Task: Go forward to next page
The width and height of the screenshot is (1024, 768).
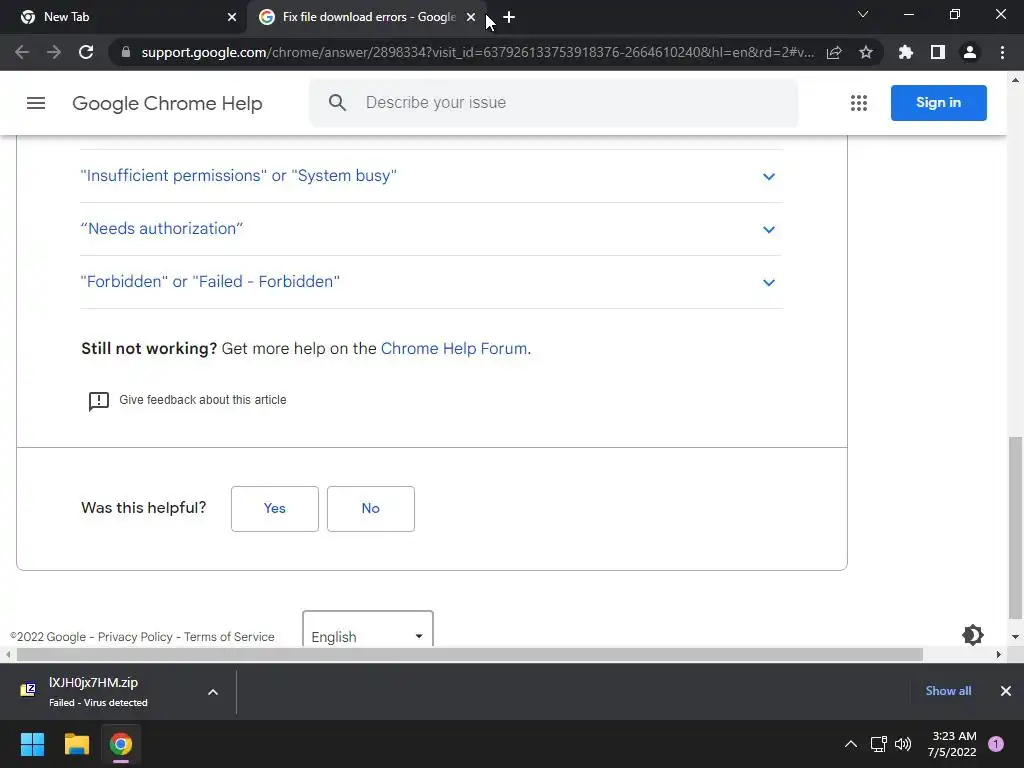Action: click(x=54, y=52)
